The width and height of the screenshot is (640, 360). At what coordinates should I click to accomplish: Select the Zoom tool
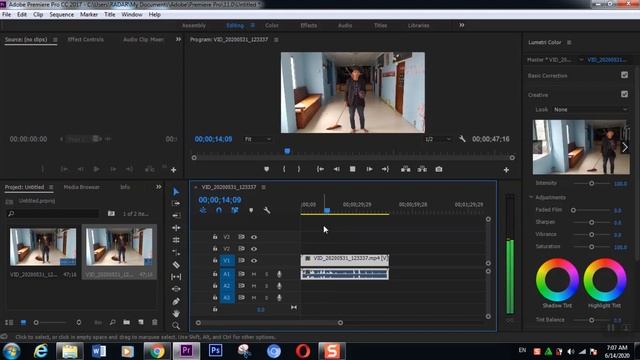point(176,326)
